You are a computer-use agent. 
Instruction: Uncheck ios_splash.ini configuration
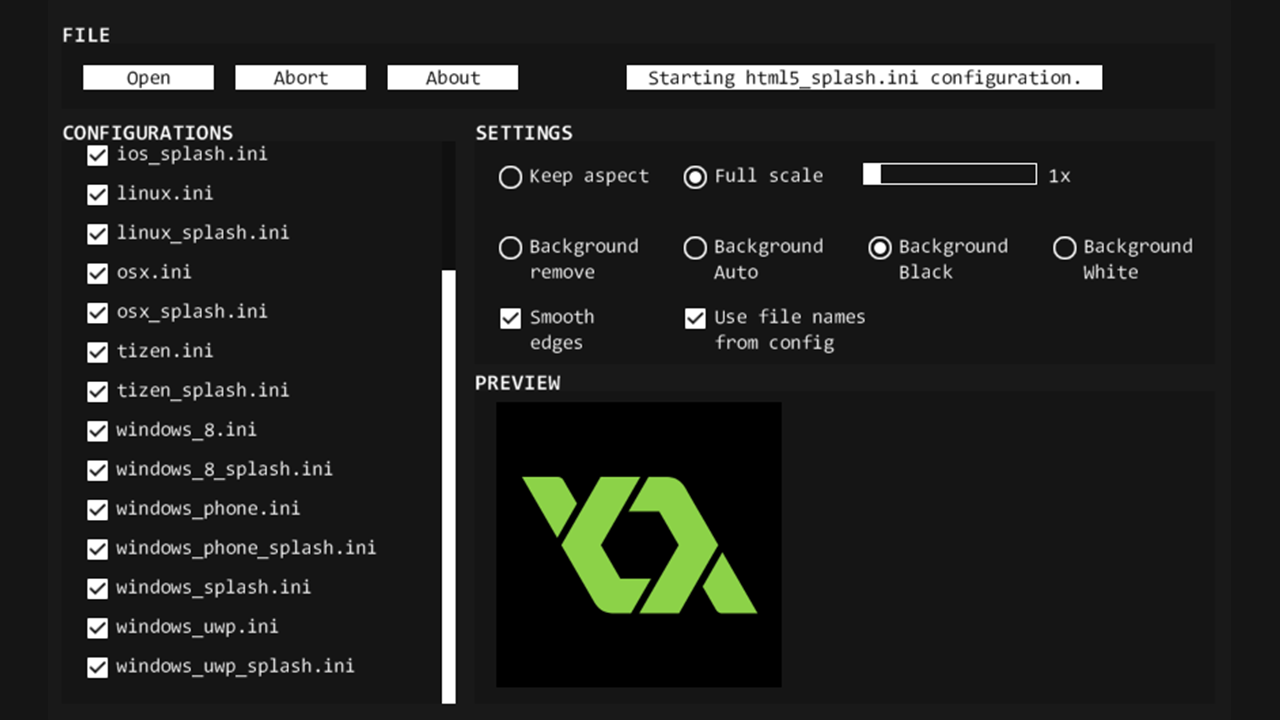click(x=97, y=155)
